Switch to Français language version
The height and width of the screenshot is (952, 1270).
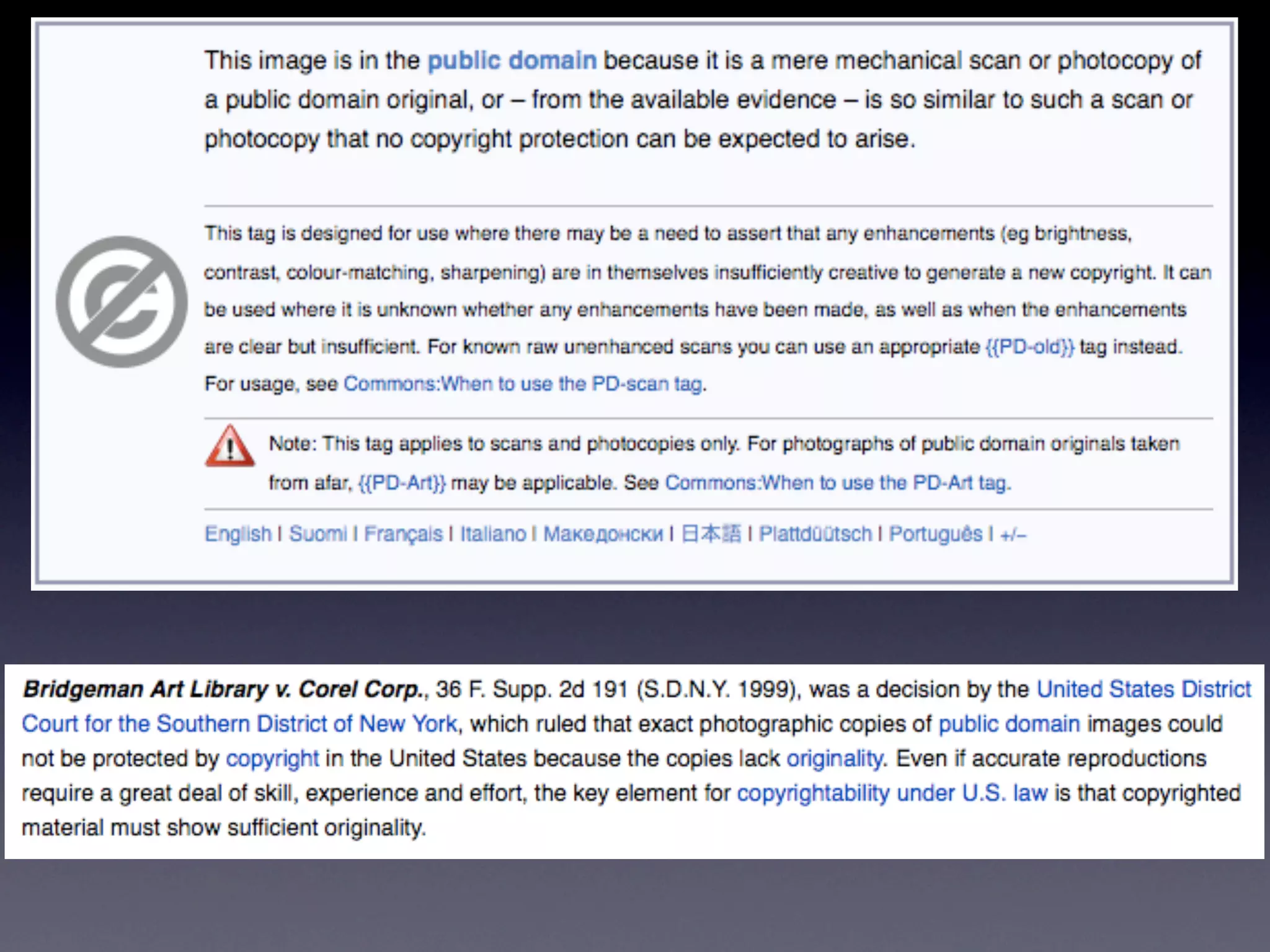pos(403,534)
